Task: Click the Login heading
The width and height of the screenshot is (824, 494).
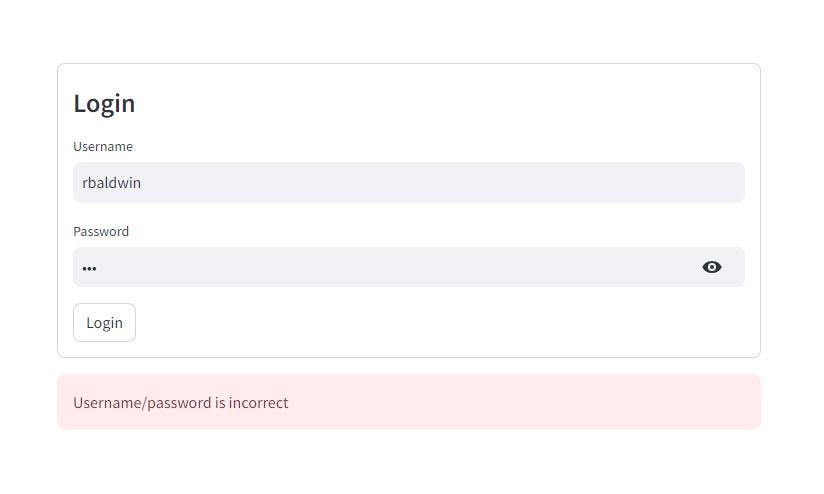Action: tap(104, 103)
